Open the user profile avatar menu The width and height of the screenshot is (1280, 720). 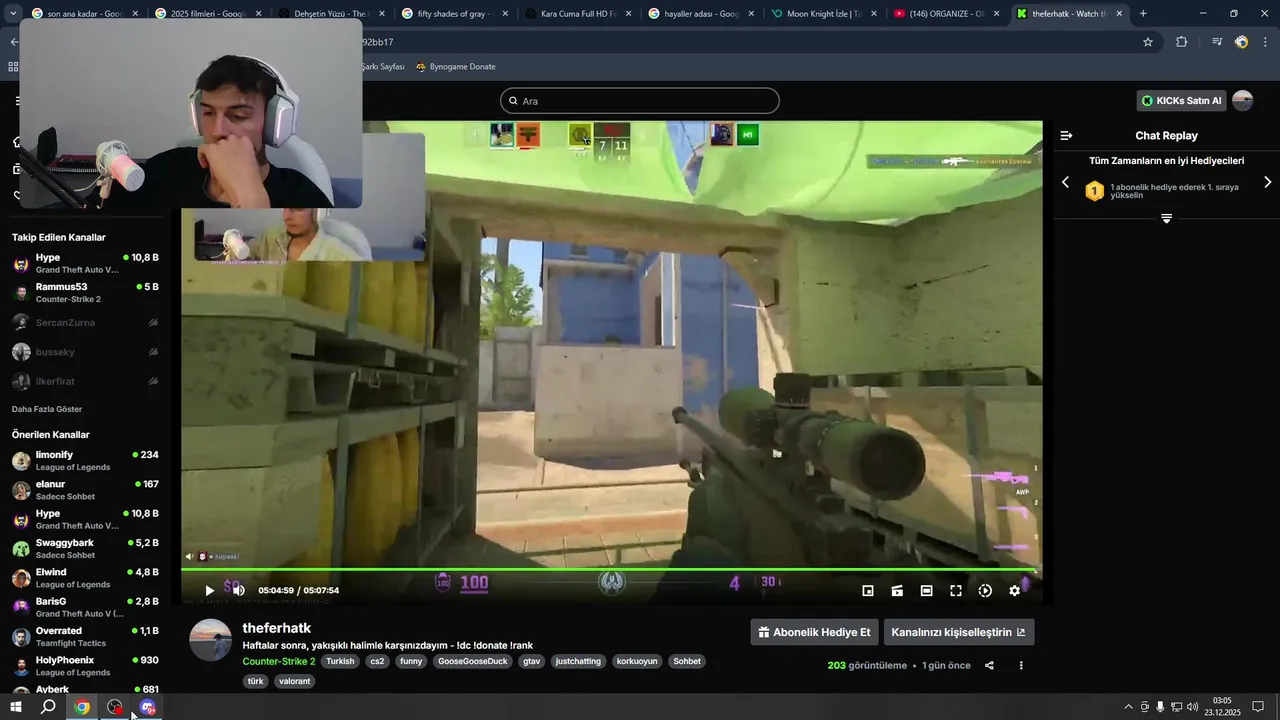point(1242,101)
